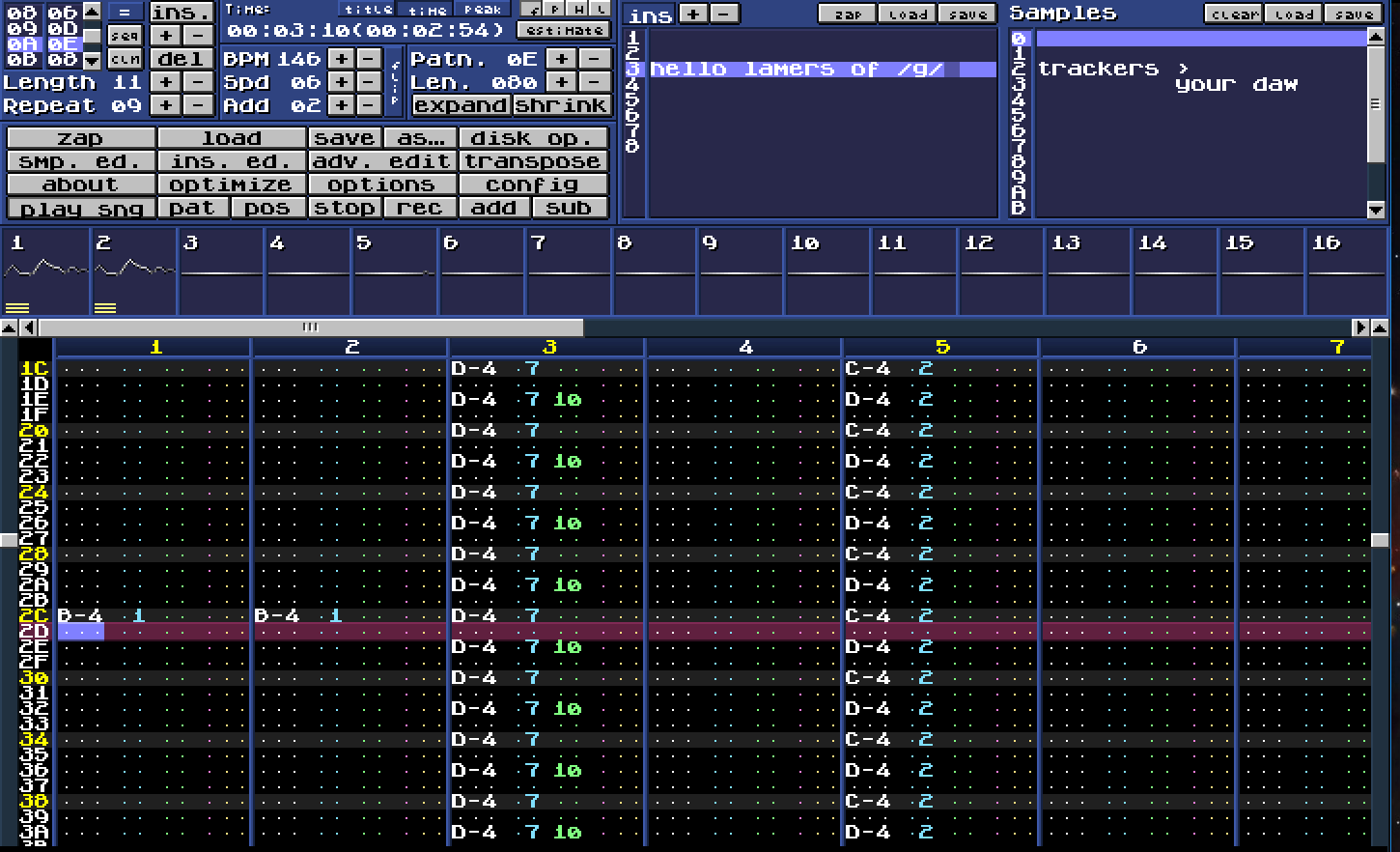Add a channel with add button
Viewport: 1400px width, 852px height.
pyautogui.click(x=495, y=208)
